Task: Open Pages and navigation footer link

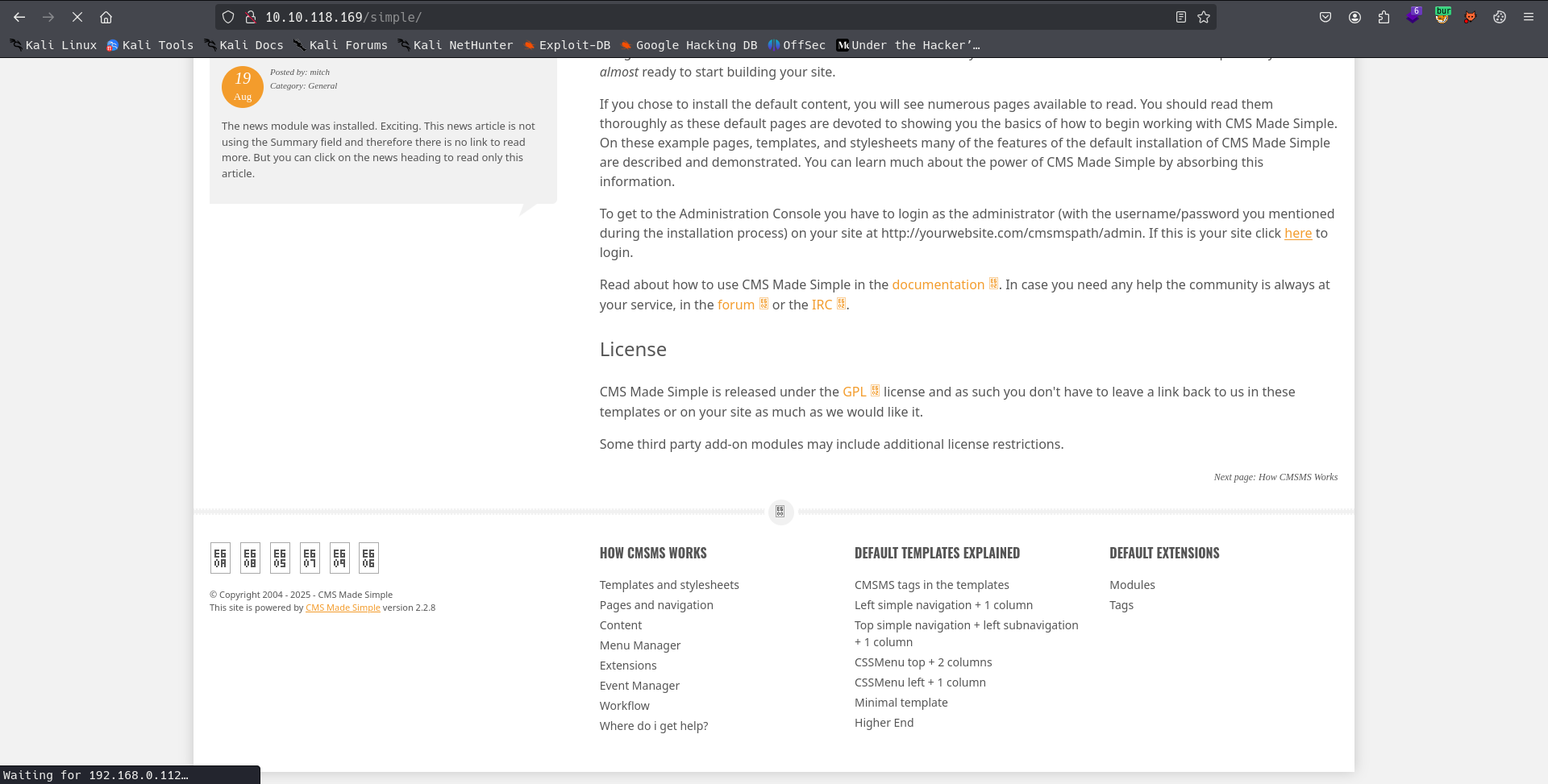Action: pos(656,605)
